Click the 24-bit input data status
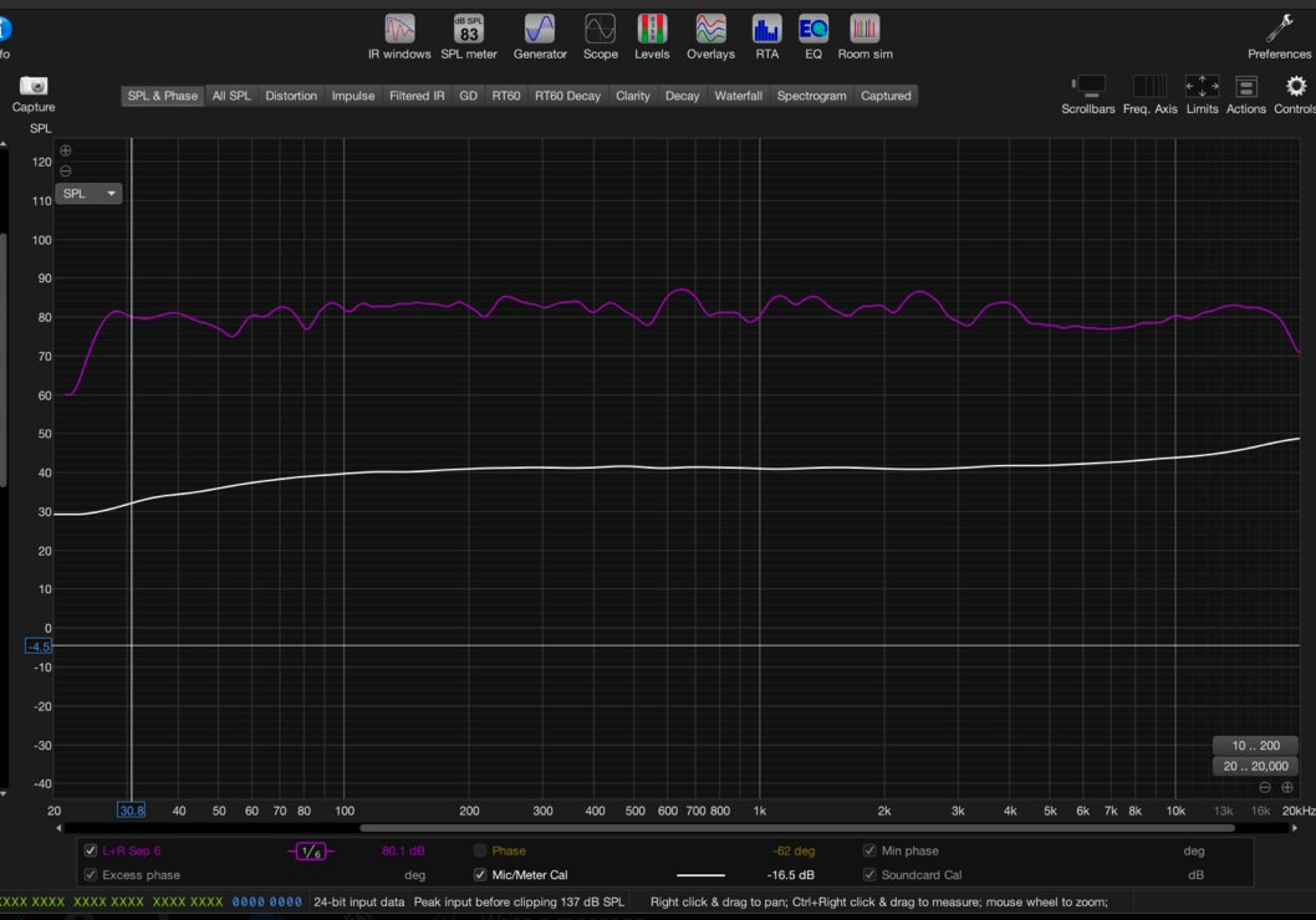This screenshot has width=1316, height=920. [x=359, y=902]
